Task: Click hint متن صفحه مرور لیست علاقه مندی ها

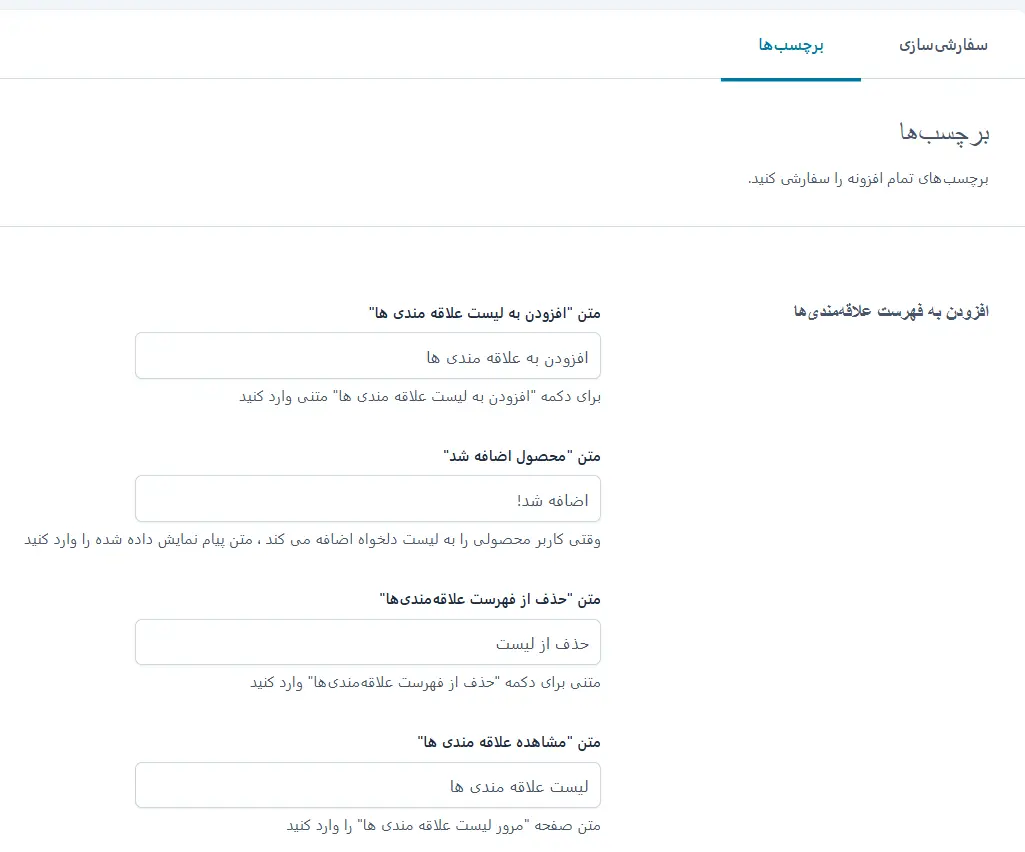Action: click(443, 826)
